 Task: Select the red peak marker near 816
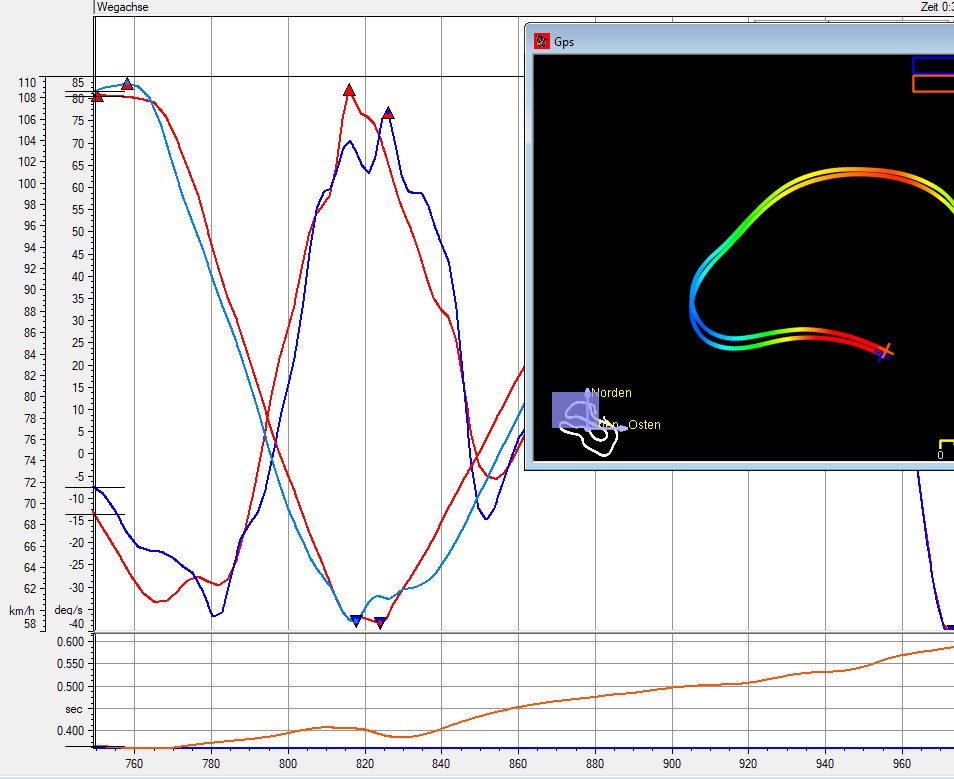click(x=349, y=90)
